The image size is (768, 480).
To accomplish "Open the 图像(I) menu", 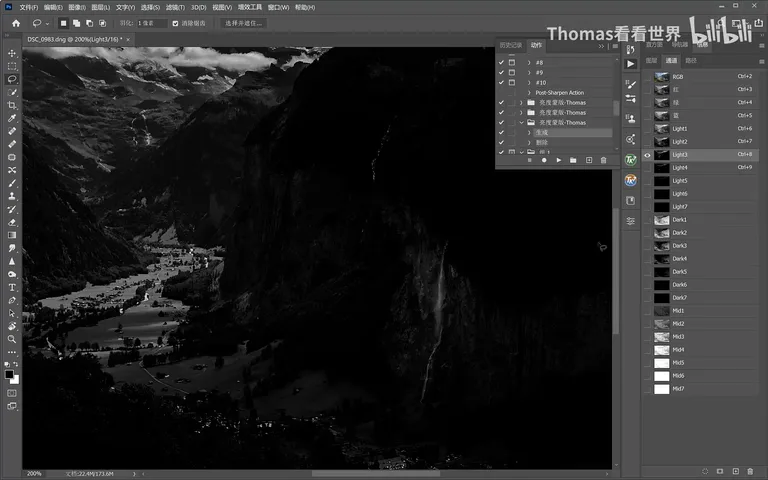I will pyautogui.click(x=76, y=7).
